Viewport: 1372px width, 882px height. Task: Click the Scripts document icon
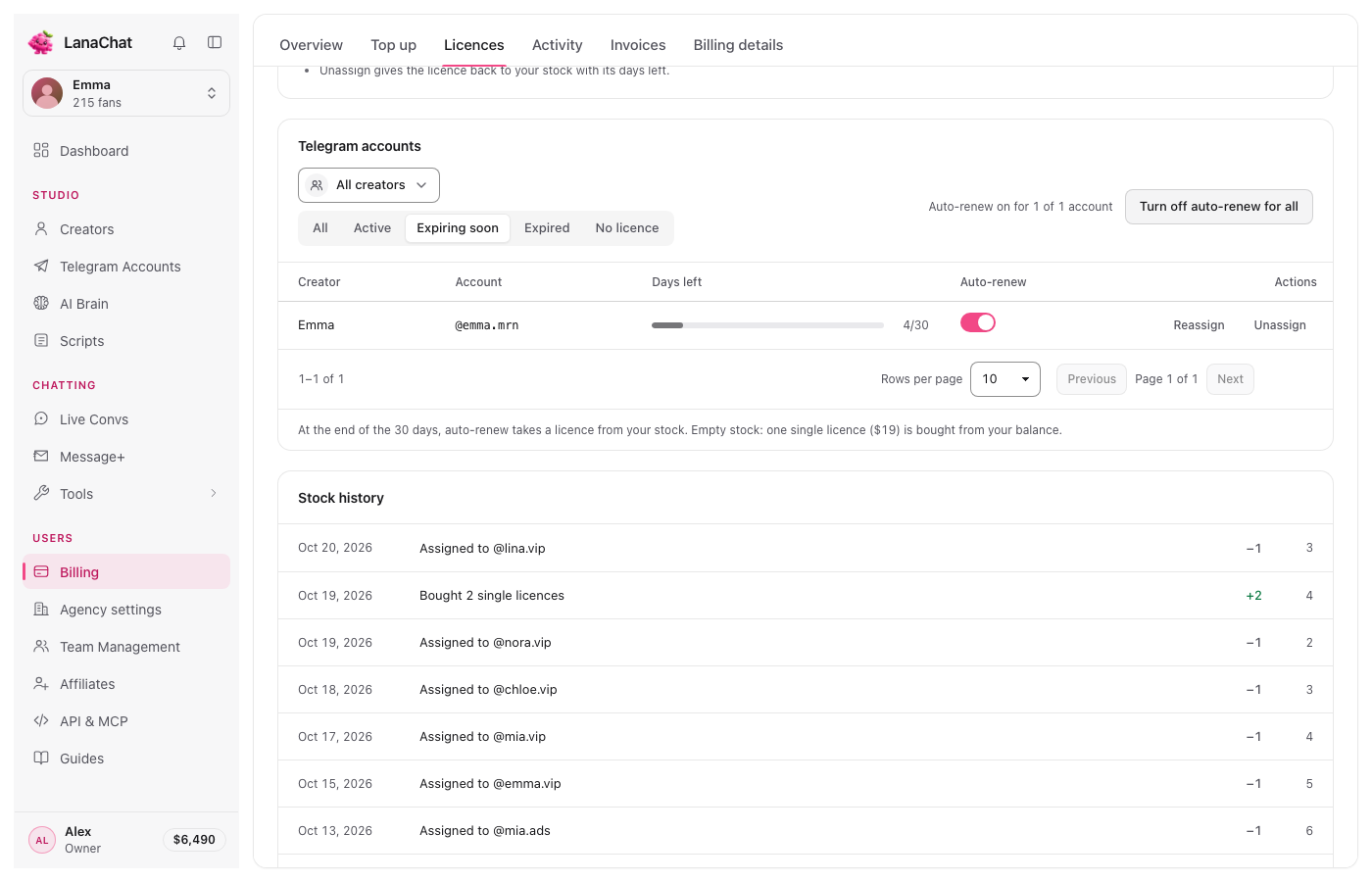click(x=41, y=340)
